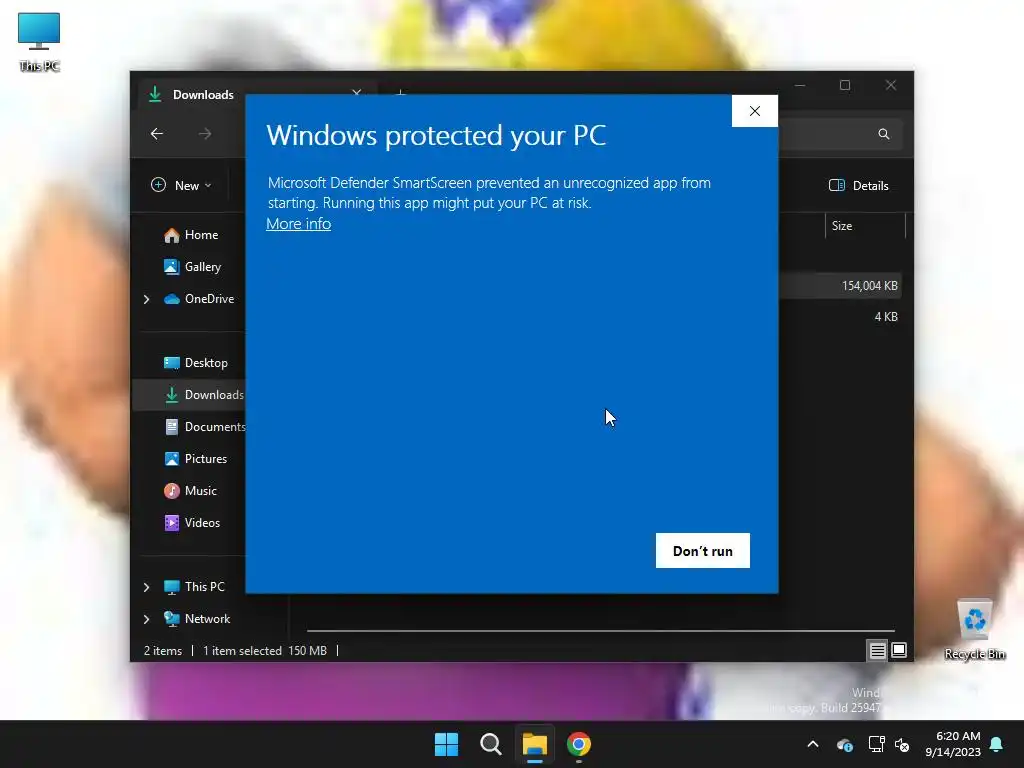The height and width of the screenshot is (768, 1024).
Task: Select the 4 KB file row
Action: point(840,317)
